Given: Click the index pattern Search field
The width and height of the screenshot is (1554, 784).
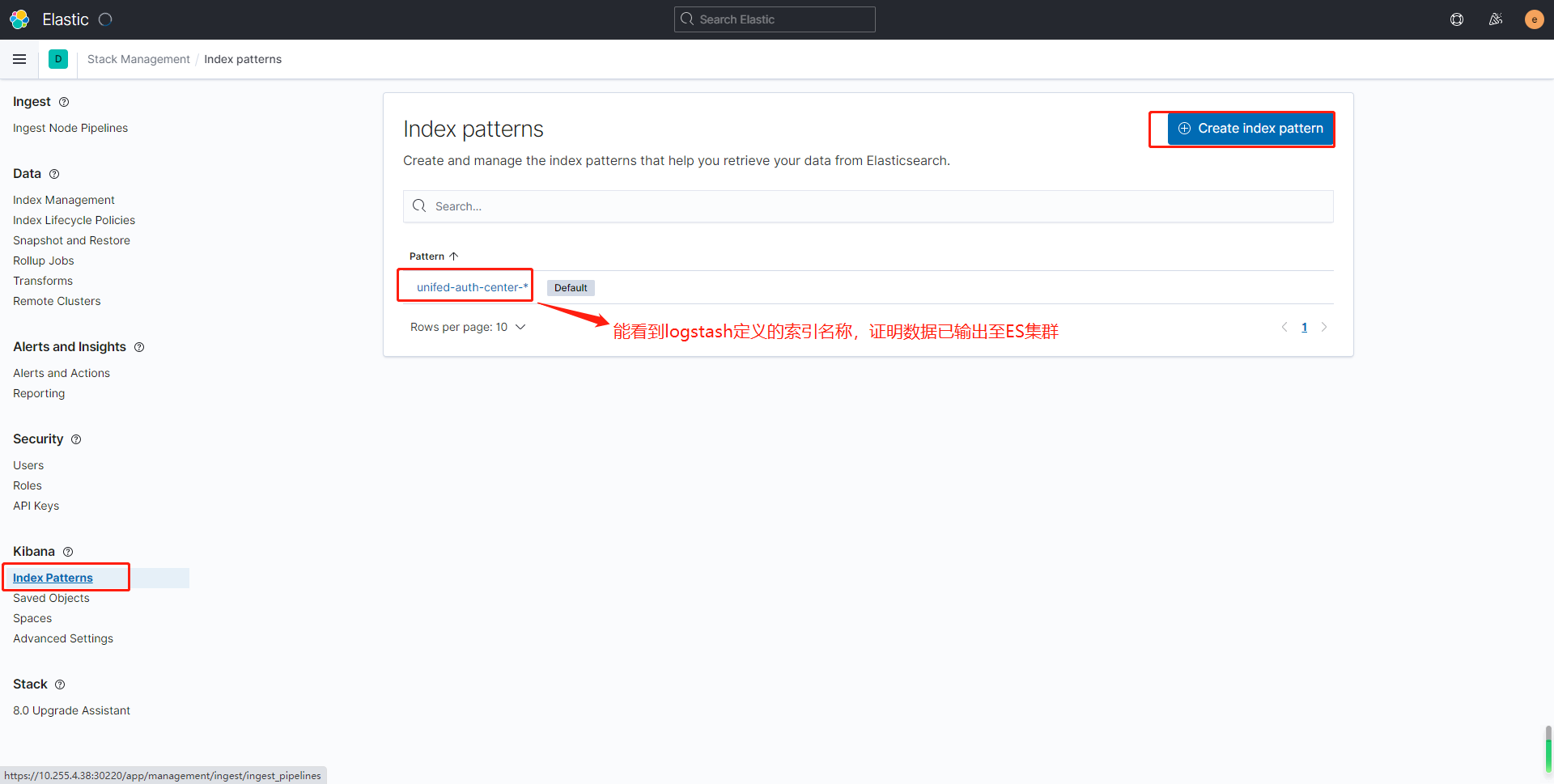Looking at the screenshot, I should pos(868,206).
